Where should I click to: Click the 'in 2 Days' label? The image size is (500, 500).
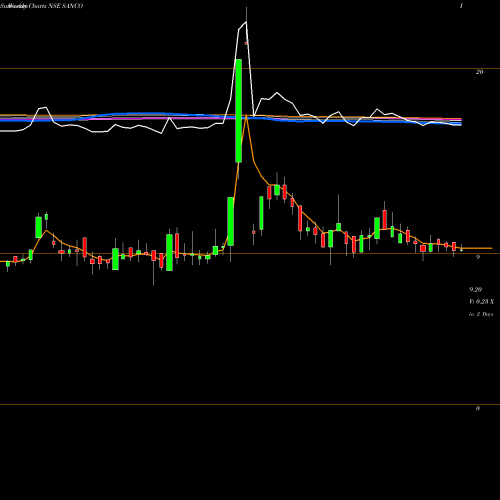click(x=481, y=314)
